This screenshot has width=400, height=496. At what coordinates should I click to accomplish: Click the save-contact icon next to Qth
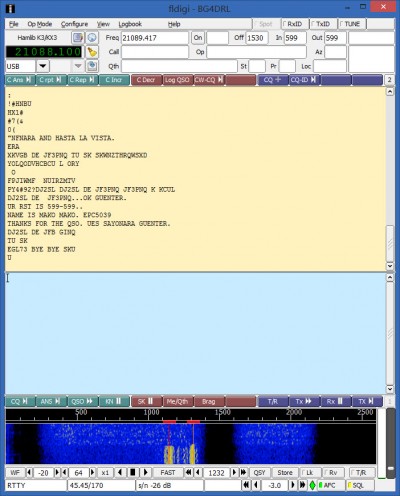click(x=92, y=66)
